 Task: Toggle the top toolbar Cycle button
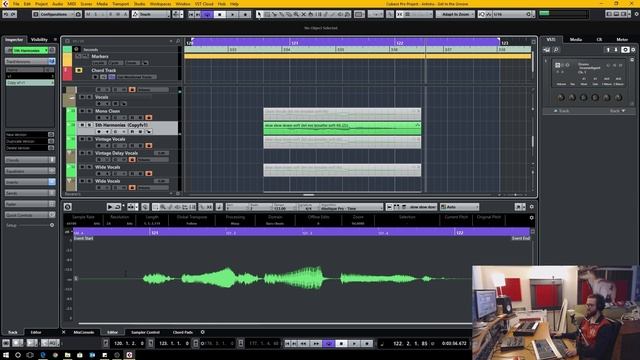click(x=207, y=14)
